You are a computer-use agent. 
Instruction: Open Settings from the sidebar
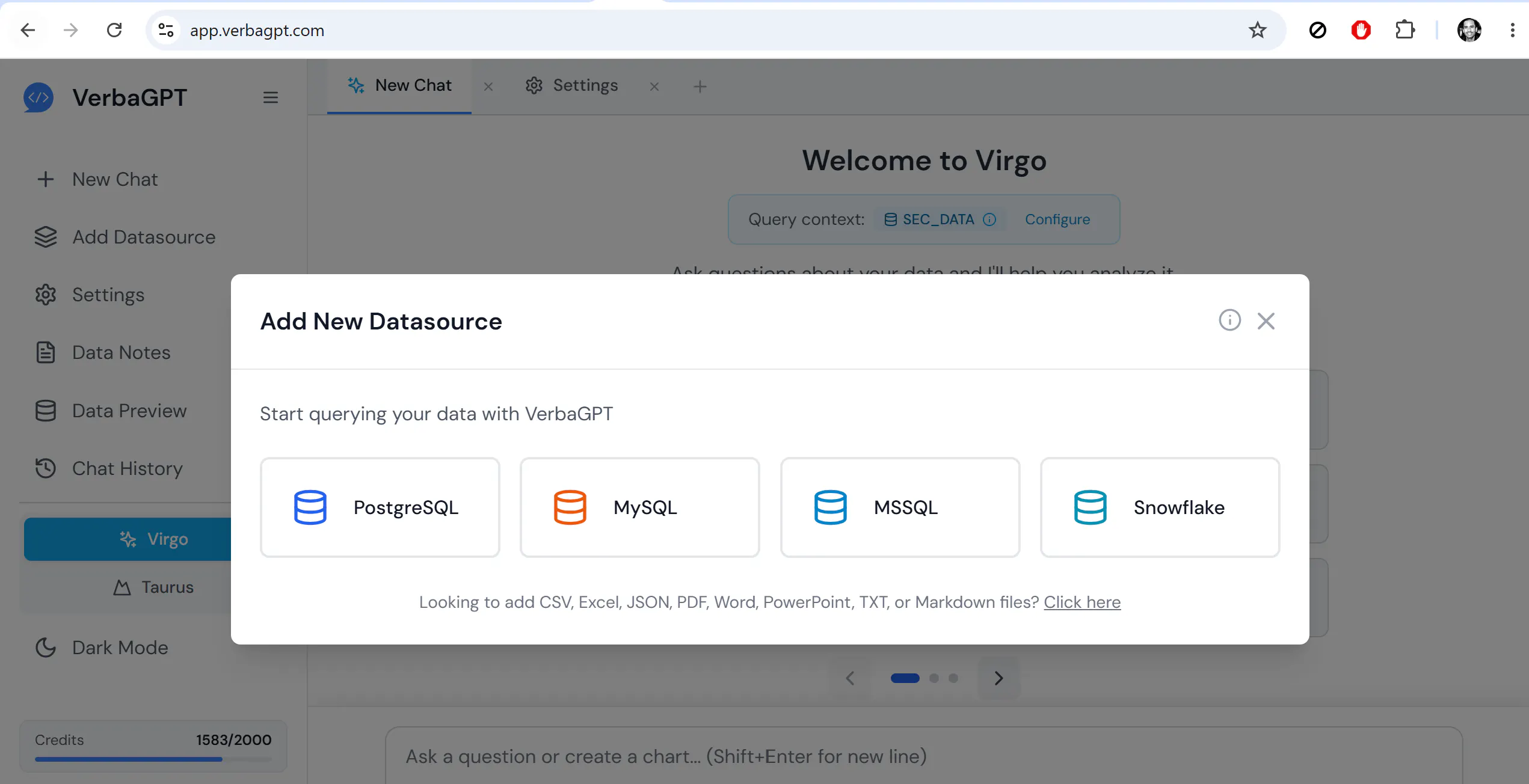90,295
